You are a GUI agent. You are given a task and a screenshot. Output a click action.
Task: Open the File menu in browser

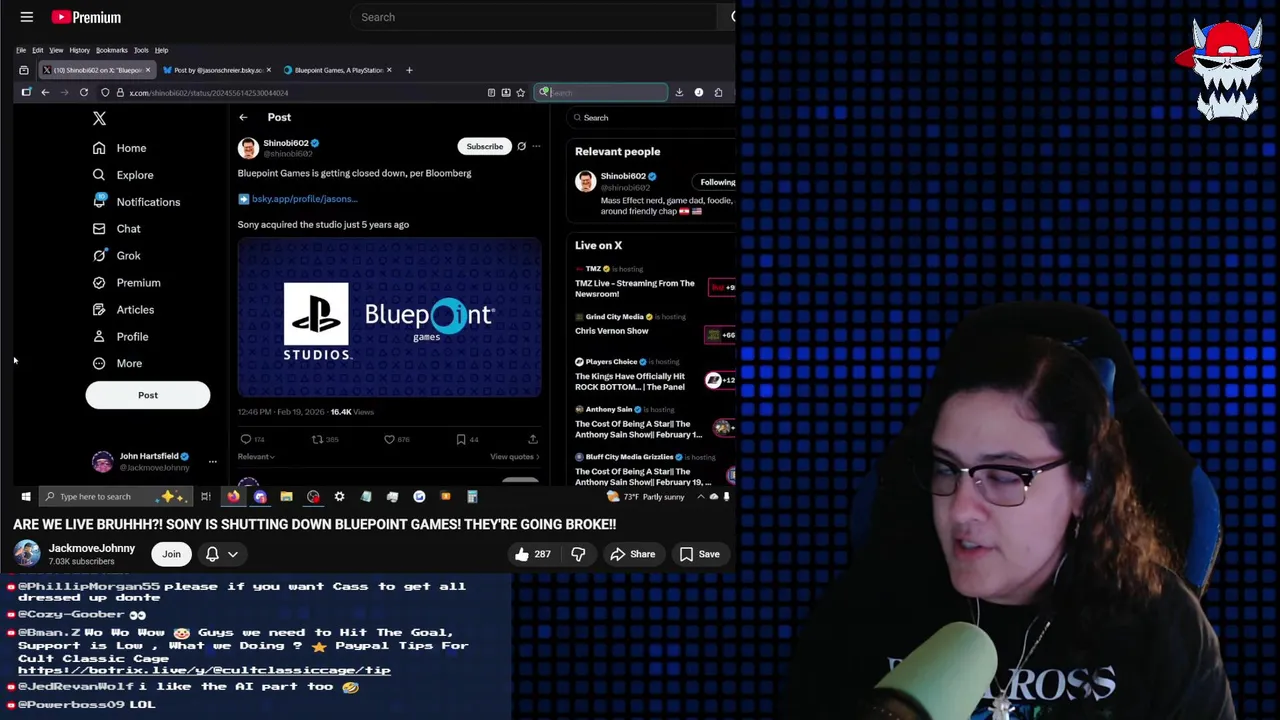[x=21, y=50]
